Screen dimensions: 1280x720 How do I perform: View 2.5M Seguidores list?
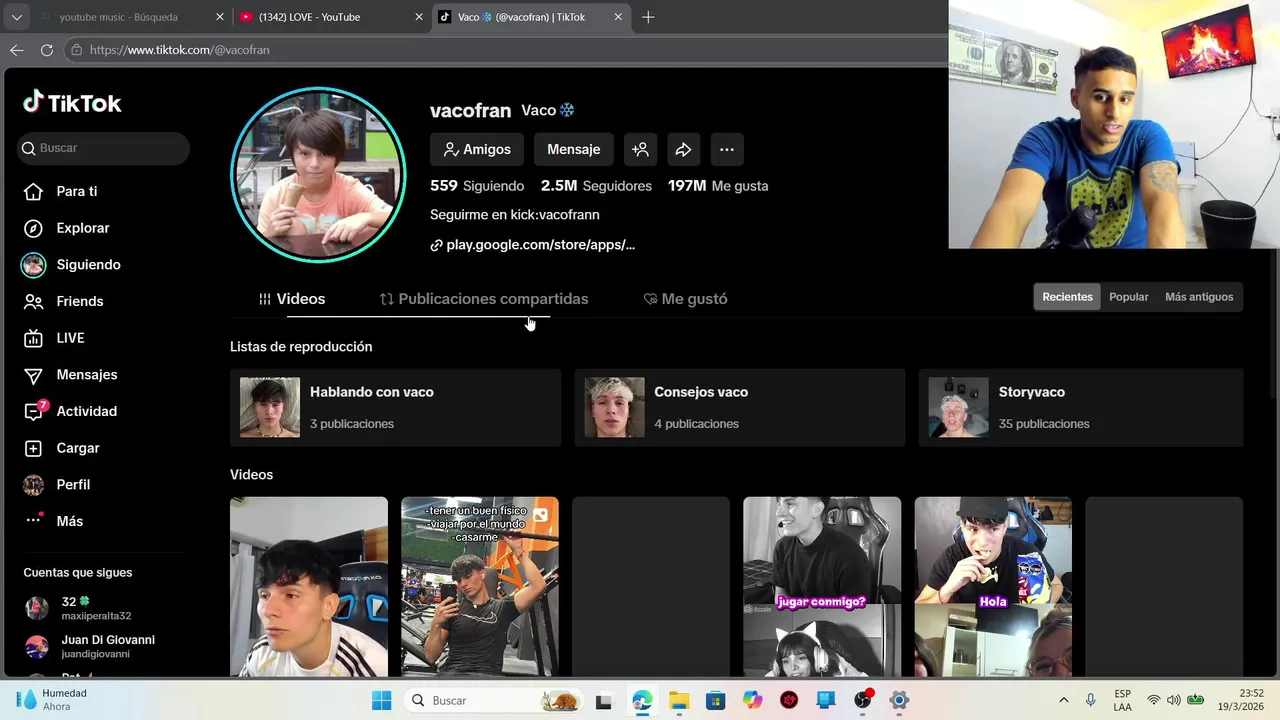(x=596, y=186)
